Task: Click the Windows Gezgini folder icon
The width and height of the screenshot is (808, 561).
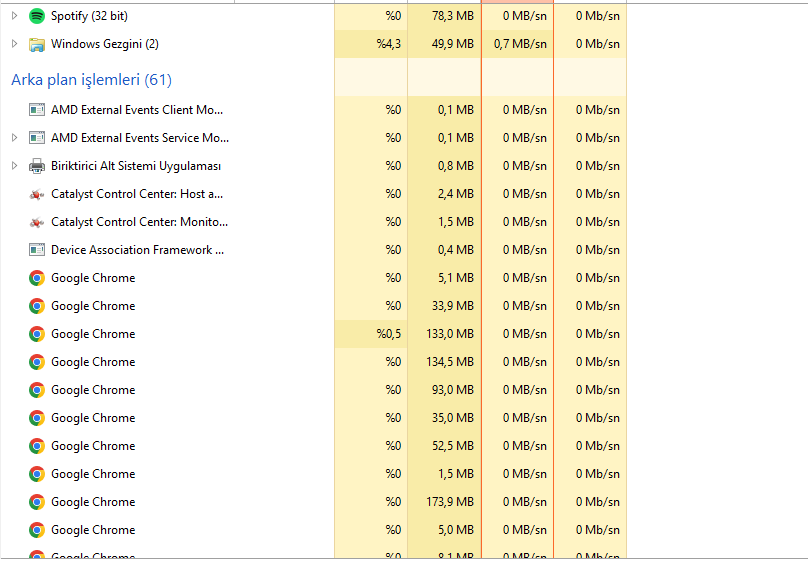Action: (37, 44)
